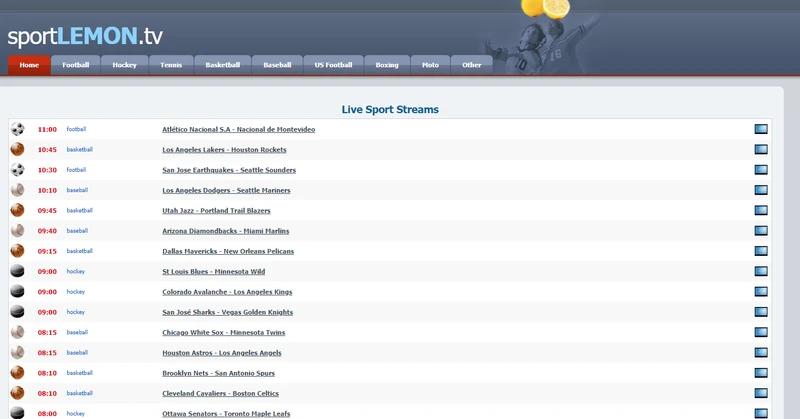Open San José Sharks - Vegas Golden Knights link
800x419 pixels.
[x=228, y=312]
